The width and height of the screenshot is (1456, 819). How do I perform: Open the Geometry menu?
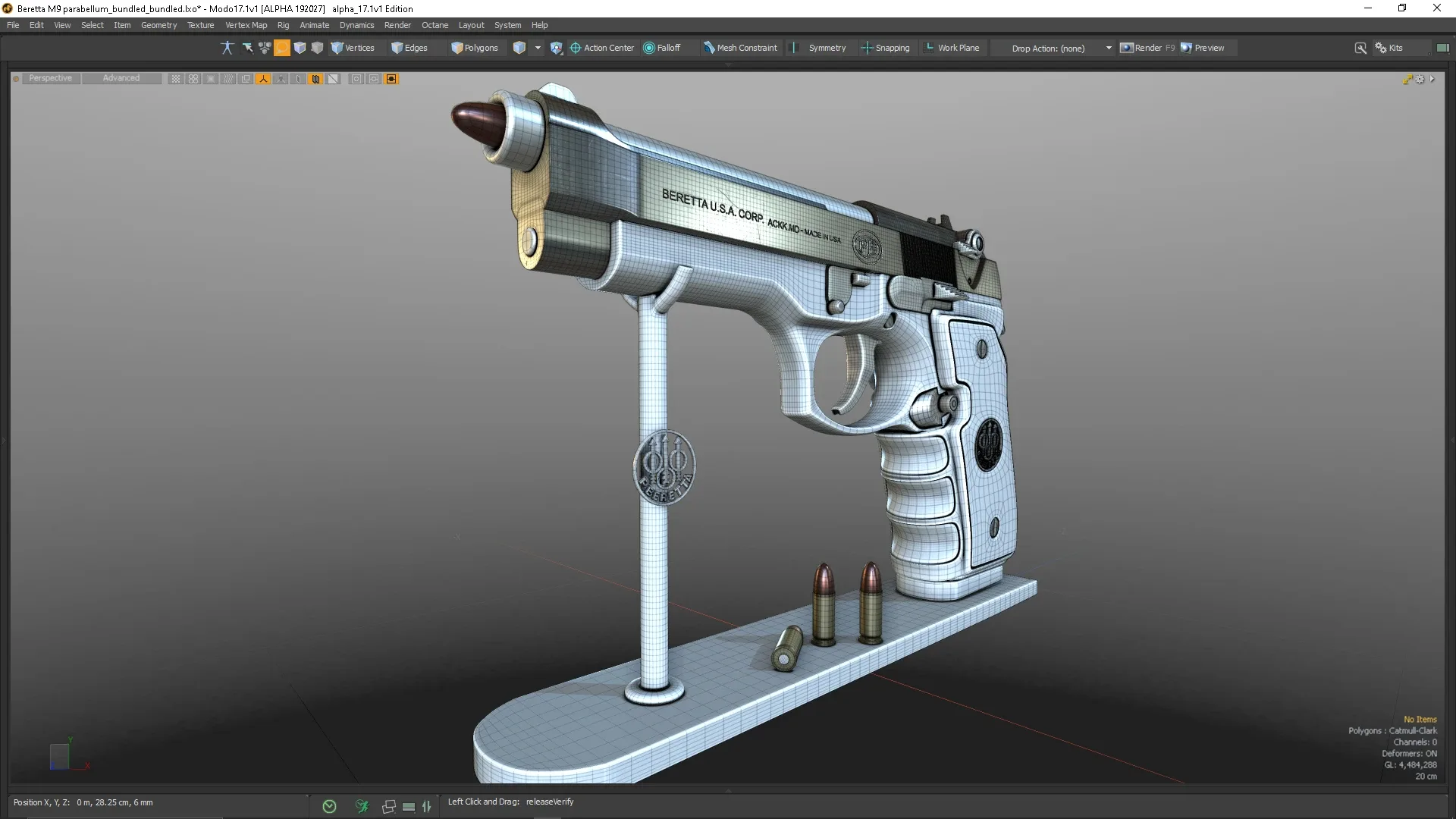point(158,25)
